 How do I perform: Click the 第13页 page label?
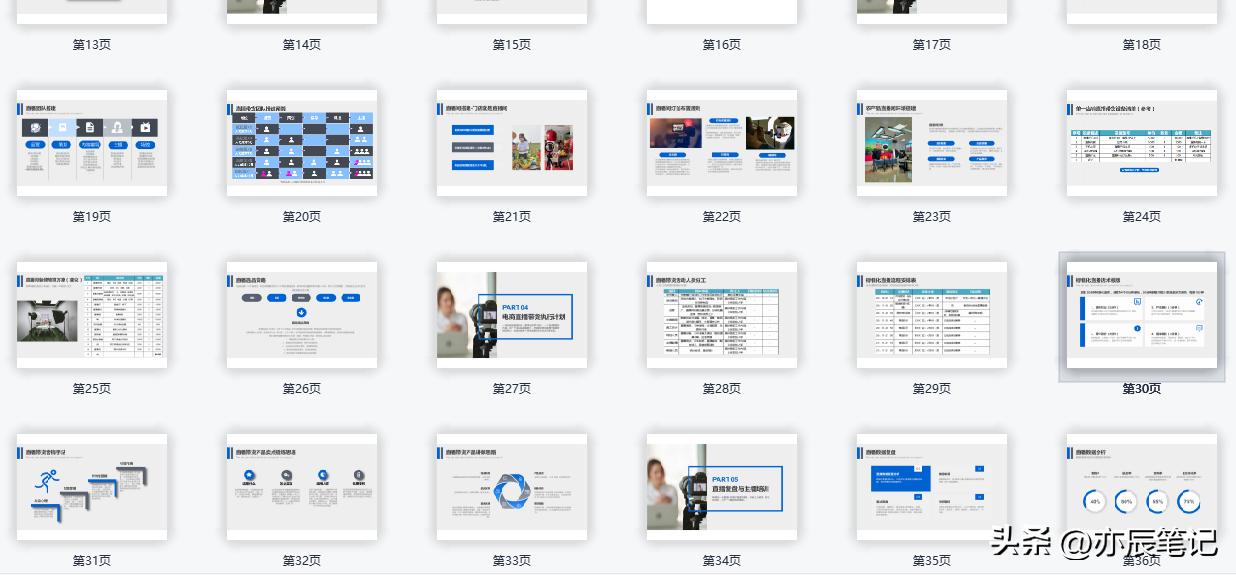click(x=92, y=44)
